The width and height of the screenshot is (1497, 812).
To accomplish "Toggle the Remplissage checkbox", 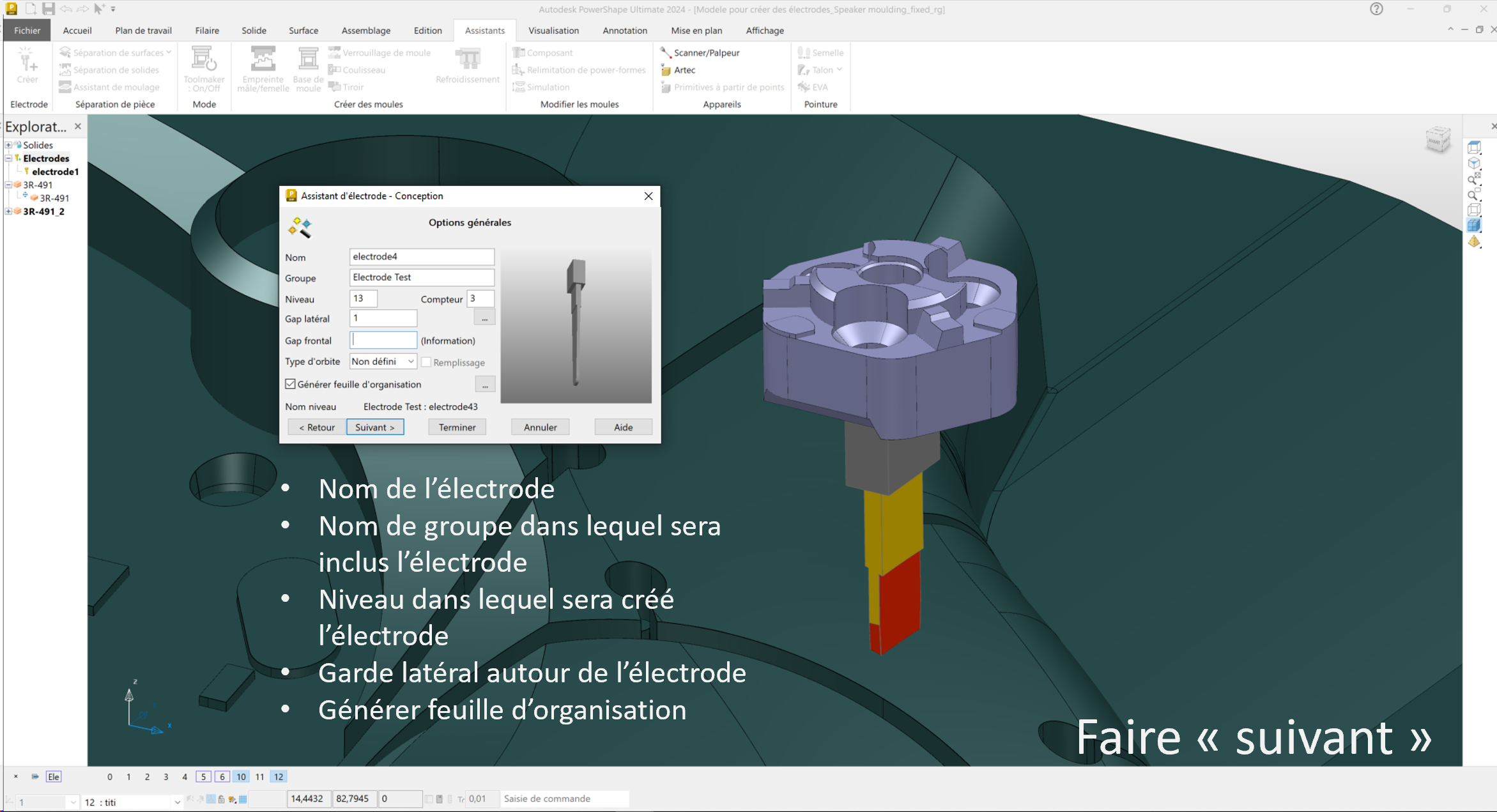I will point(426,362).
